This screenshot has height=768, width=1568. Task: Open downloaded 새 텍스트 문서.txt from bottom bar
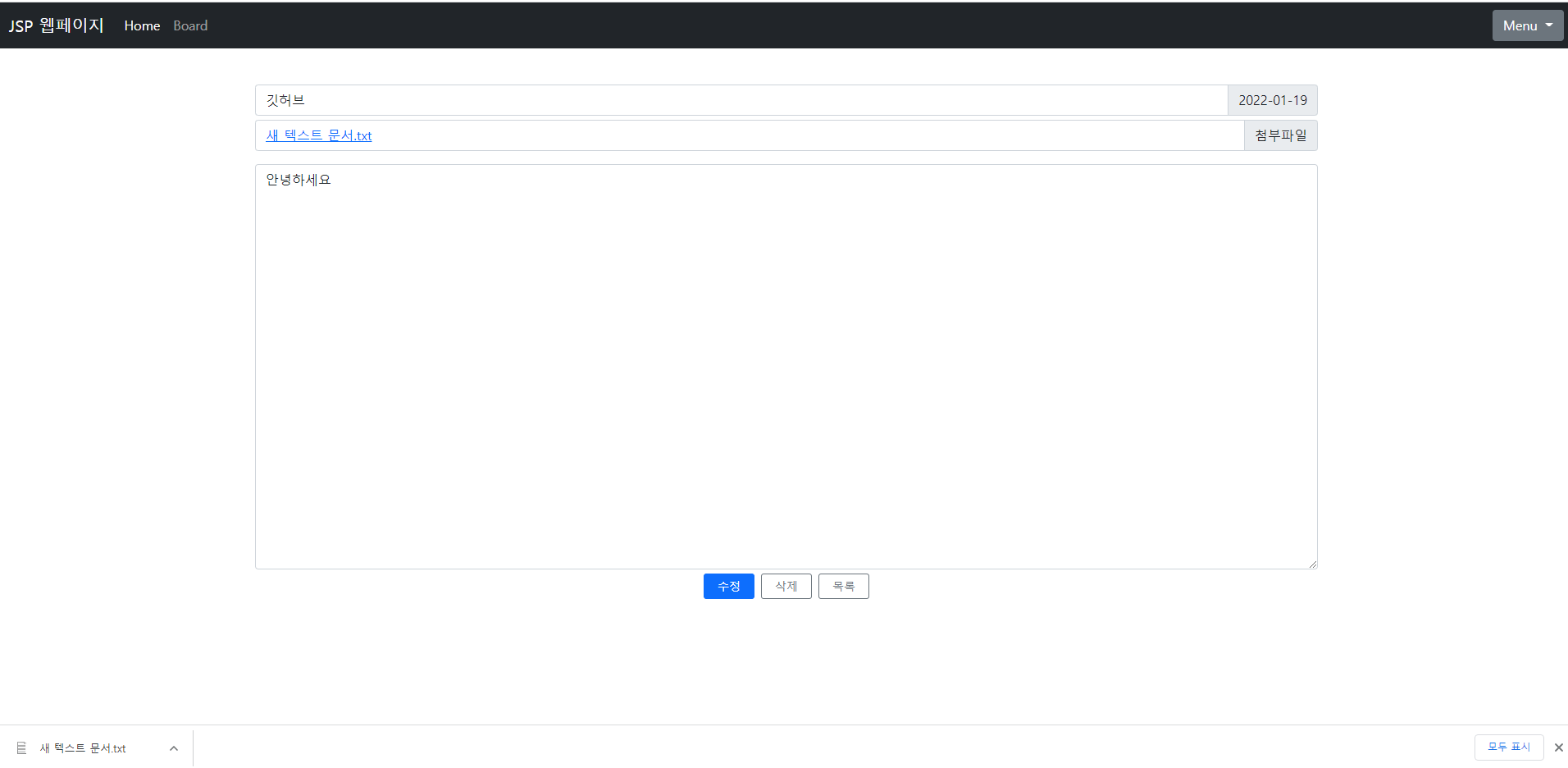point(83,747)
